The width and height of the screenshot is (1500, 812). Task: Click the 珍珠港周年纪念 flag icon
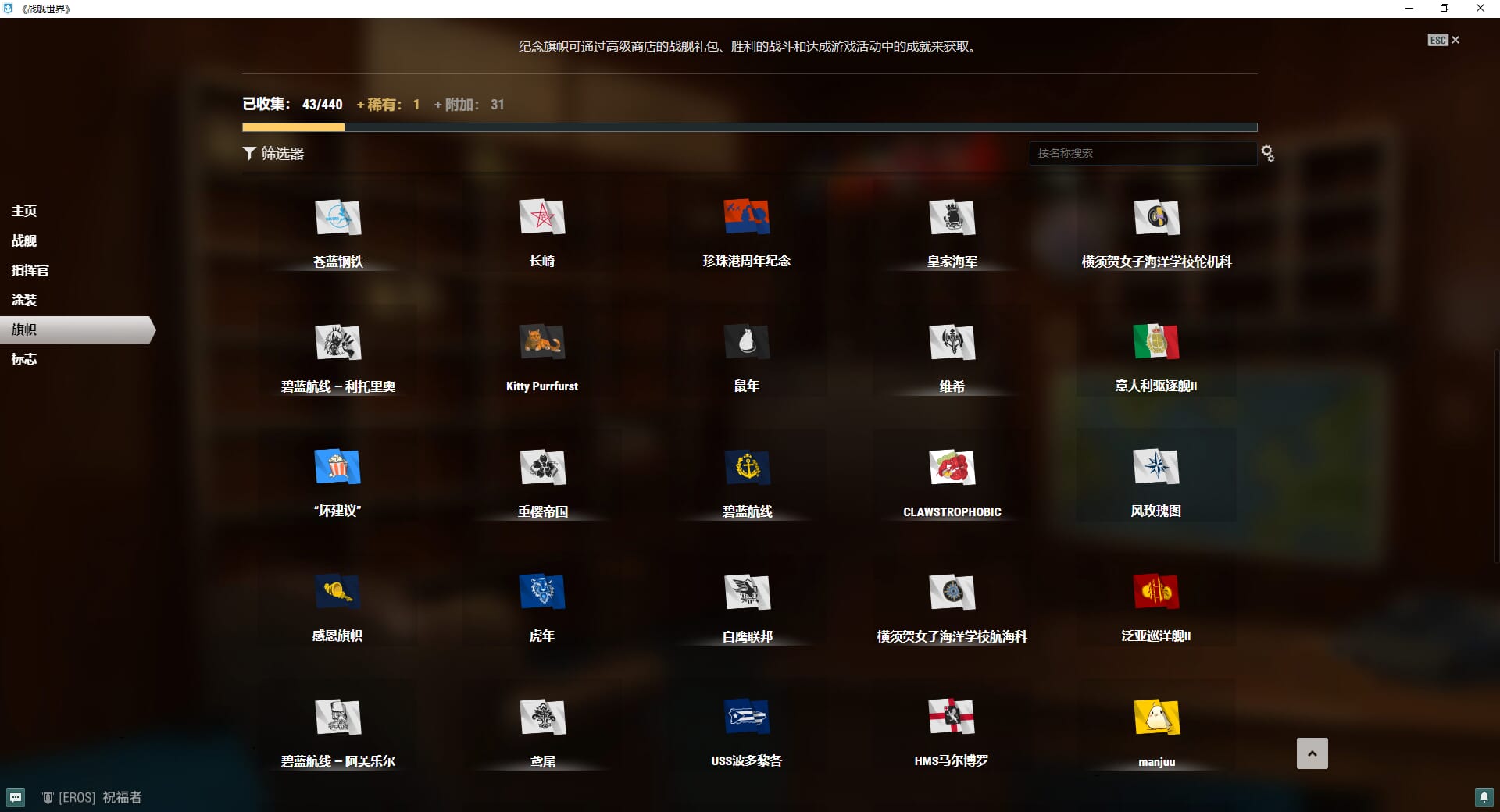(x=746, y=218)
